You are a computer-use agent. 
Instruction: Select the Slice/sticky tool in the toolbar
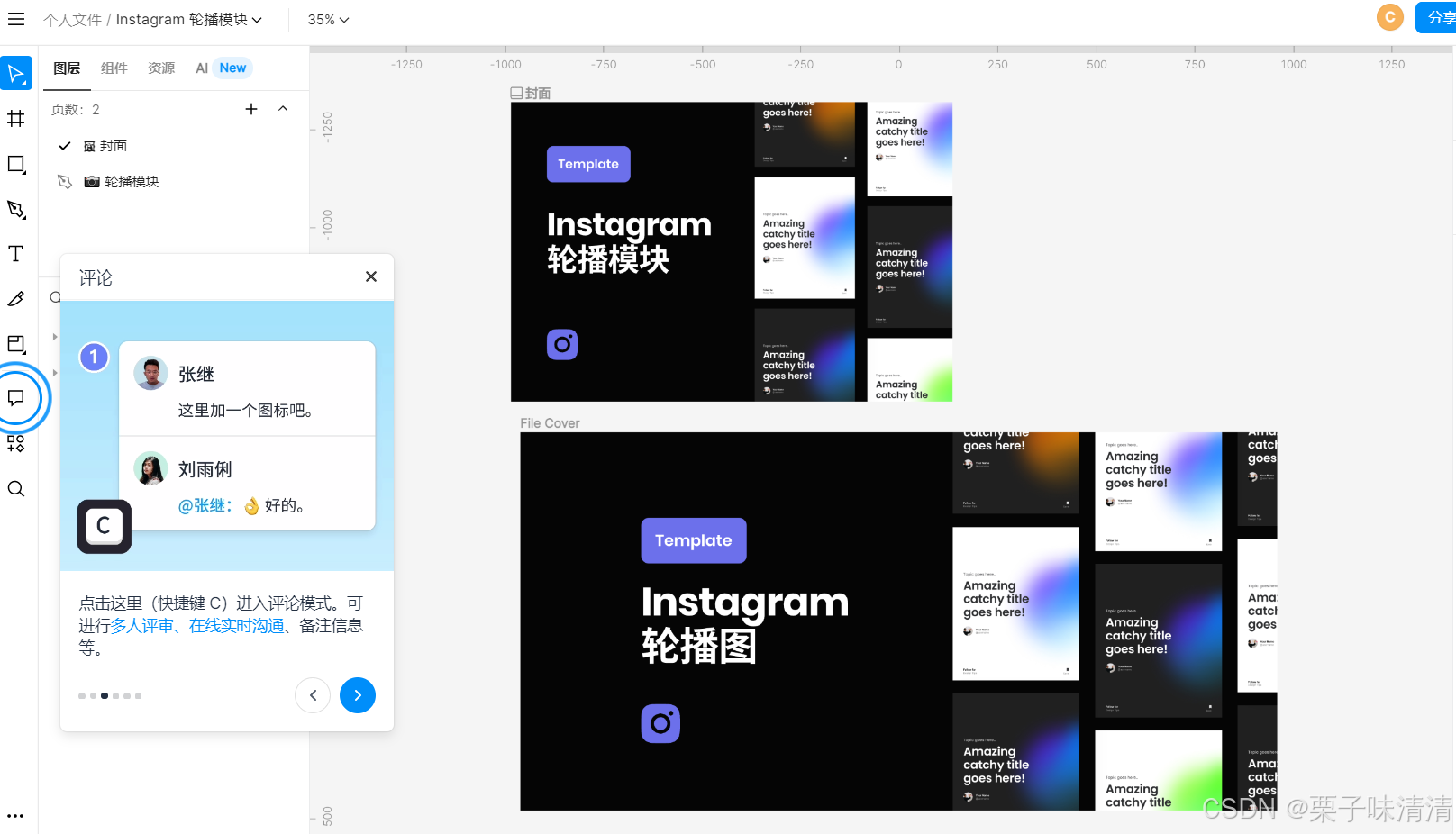click(16, 344)
